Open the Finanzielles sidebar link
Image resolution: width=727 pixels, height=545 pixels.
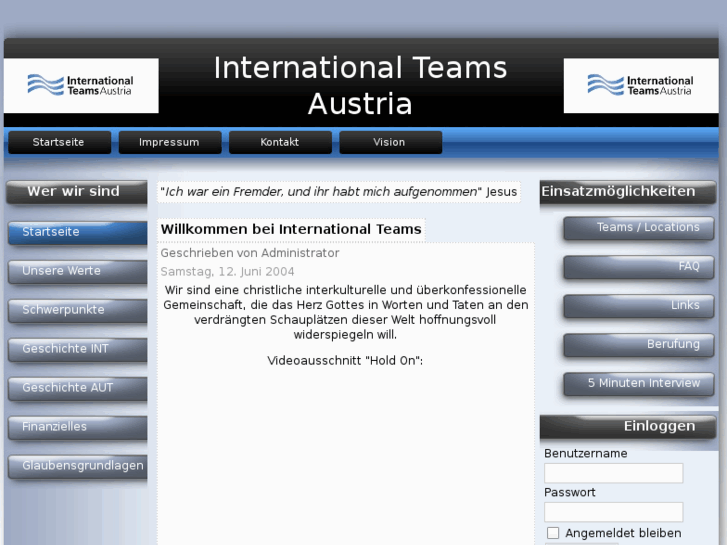point(77,427)
